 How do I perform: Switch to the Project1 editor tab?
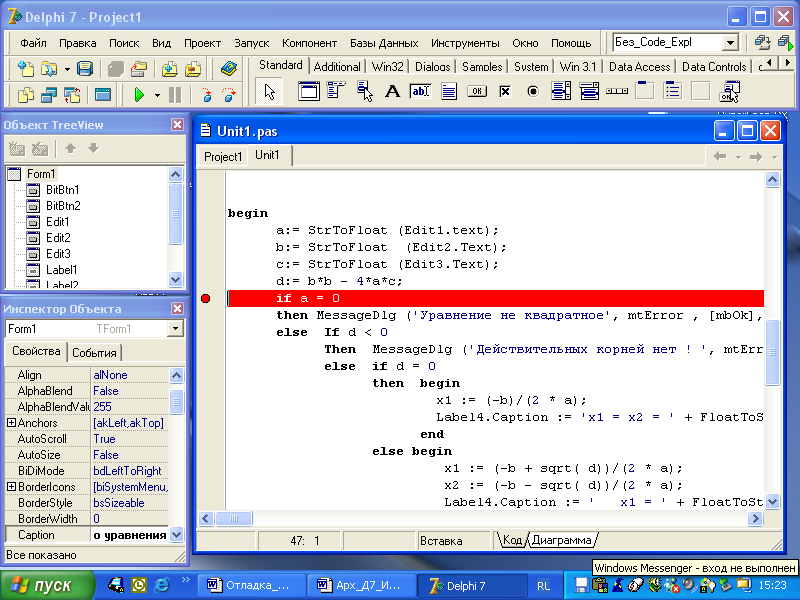coord(223,157)
